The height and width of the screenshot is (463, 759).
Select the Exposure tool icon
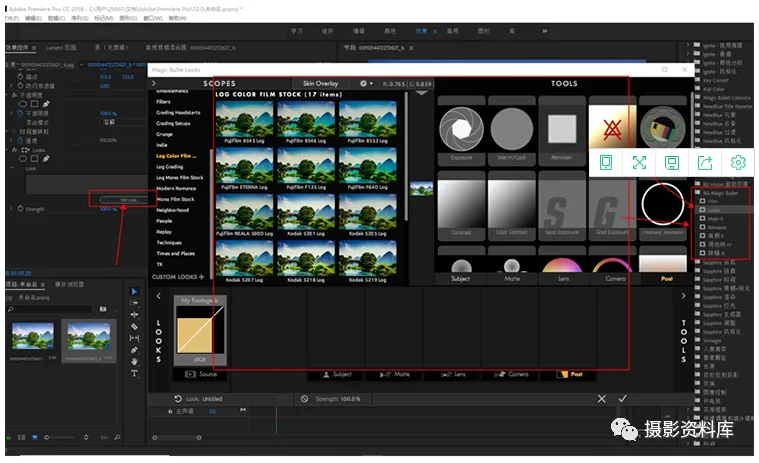(x=461, y=131)
